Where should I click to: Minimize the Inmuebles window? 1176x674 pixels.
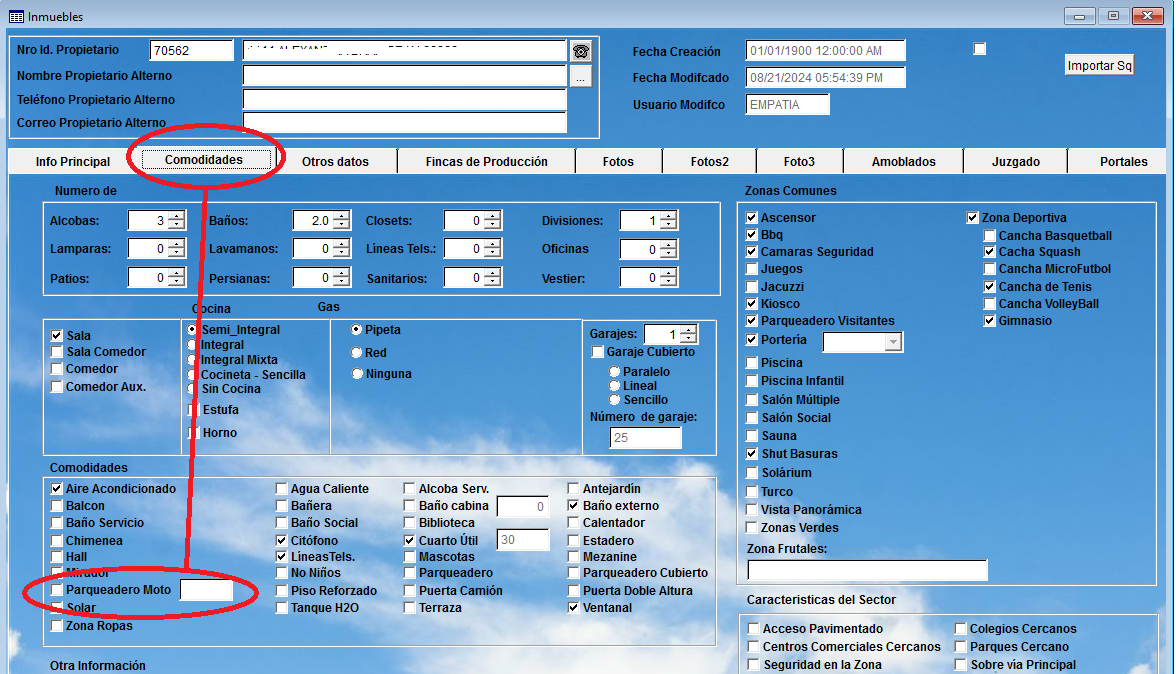pyautogui.click(x=1079, y=16)
